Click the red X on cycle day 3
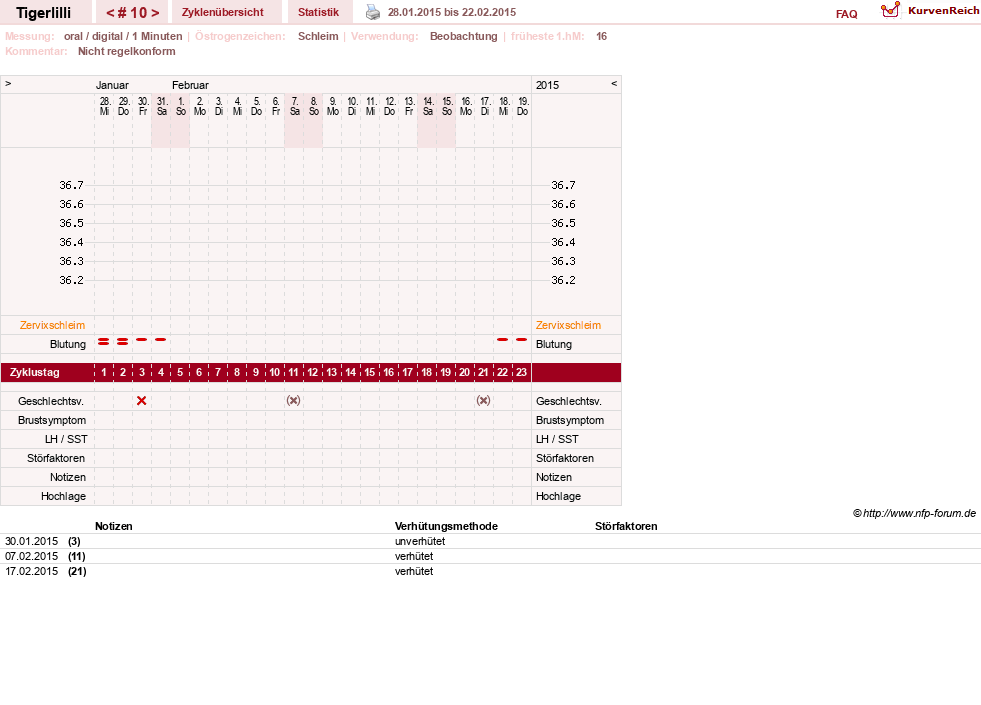Screen dimensions: 981x705 pyautogui.click(x=141, y=400)
